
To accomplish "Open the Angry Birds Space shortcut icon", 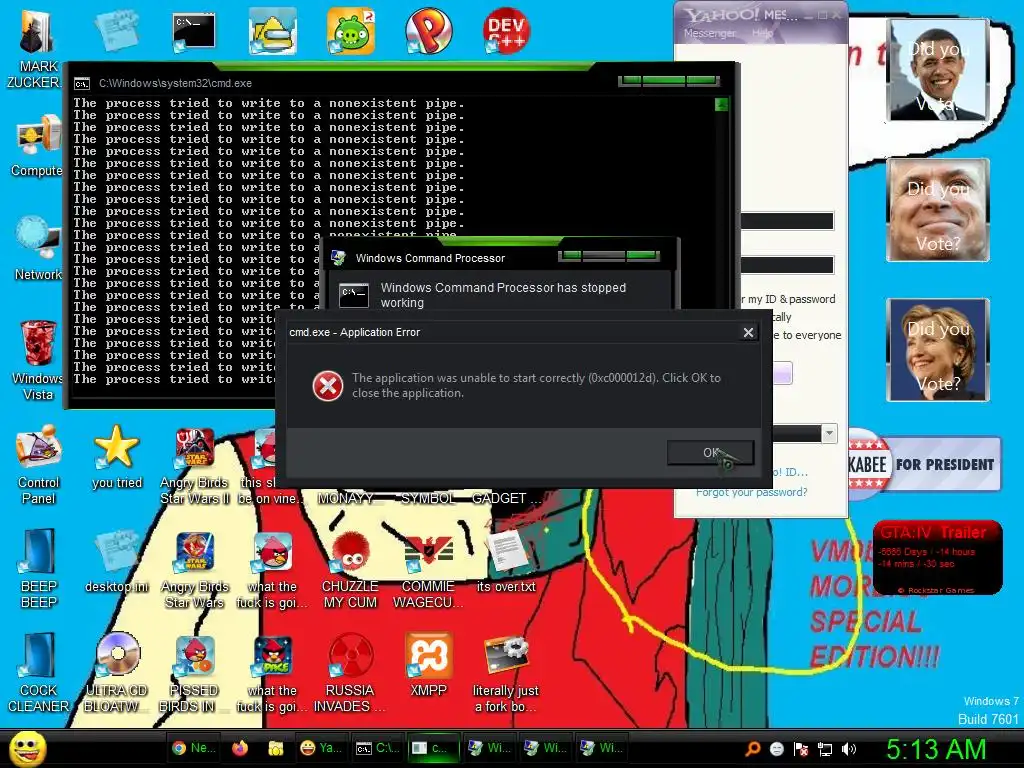I will [x=272, y=673].
